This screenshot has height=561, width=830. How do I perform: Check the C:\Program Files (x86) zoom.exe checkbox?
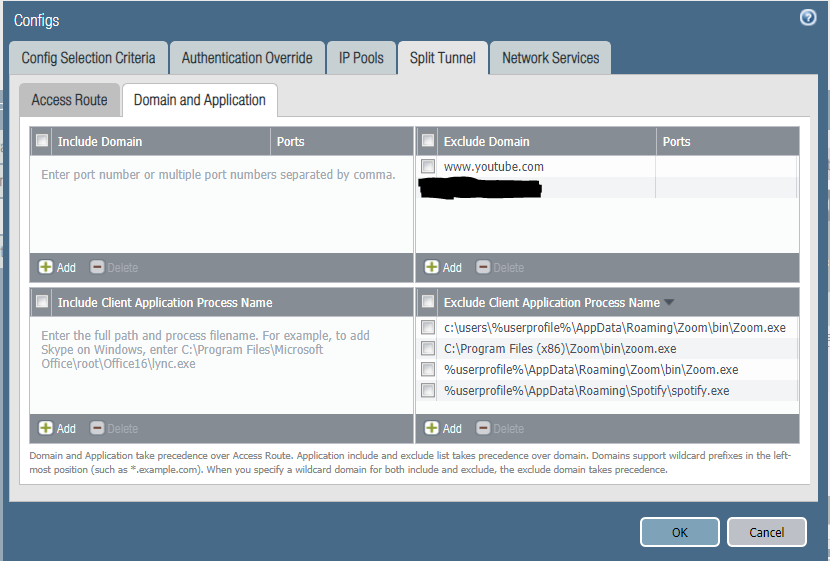pos(428,348)
